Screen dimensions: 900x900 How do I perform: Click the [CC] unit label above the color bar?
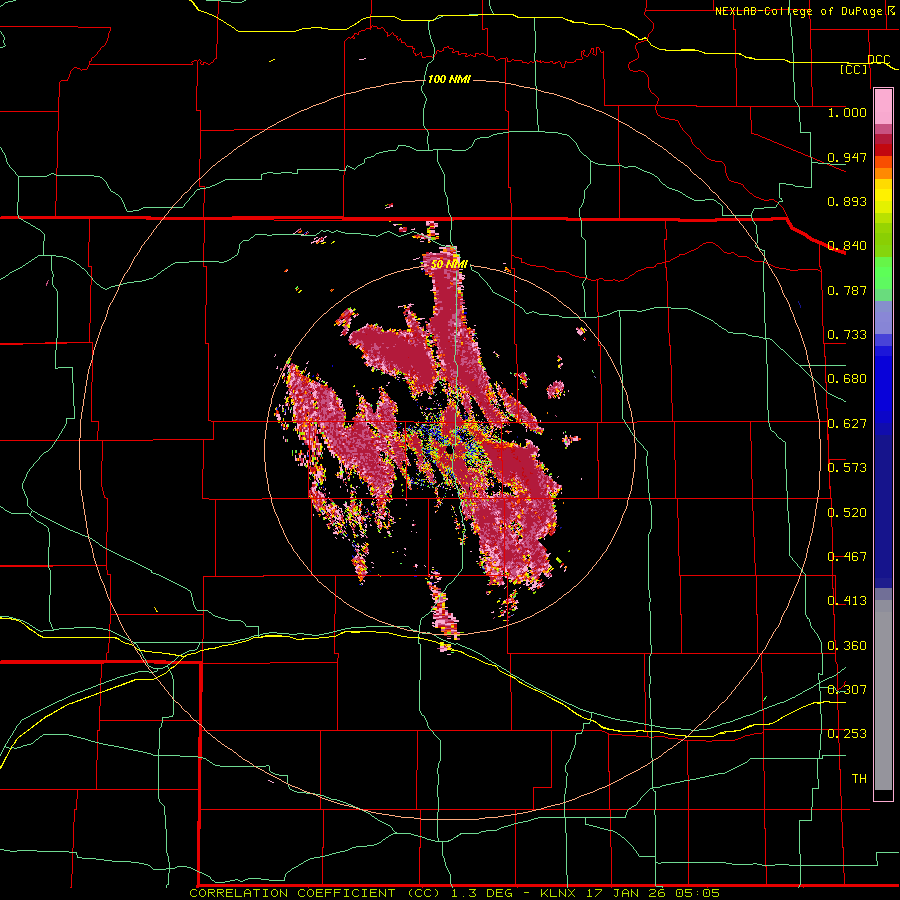pos(854,70)
